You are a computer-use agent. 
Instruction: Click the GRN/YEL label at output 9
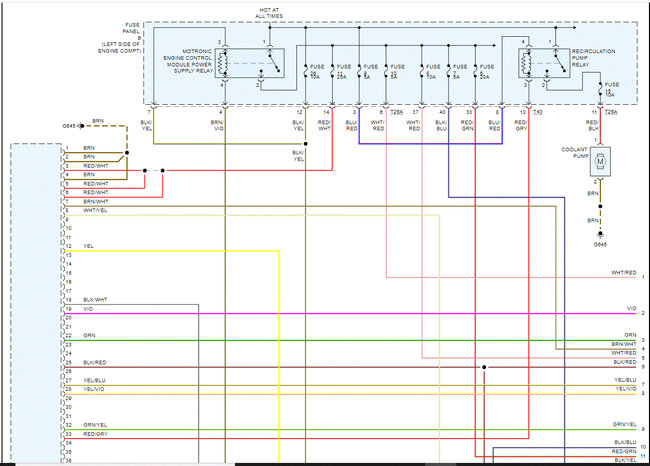[624, 424]
